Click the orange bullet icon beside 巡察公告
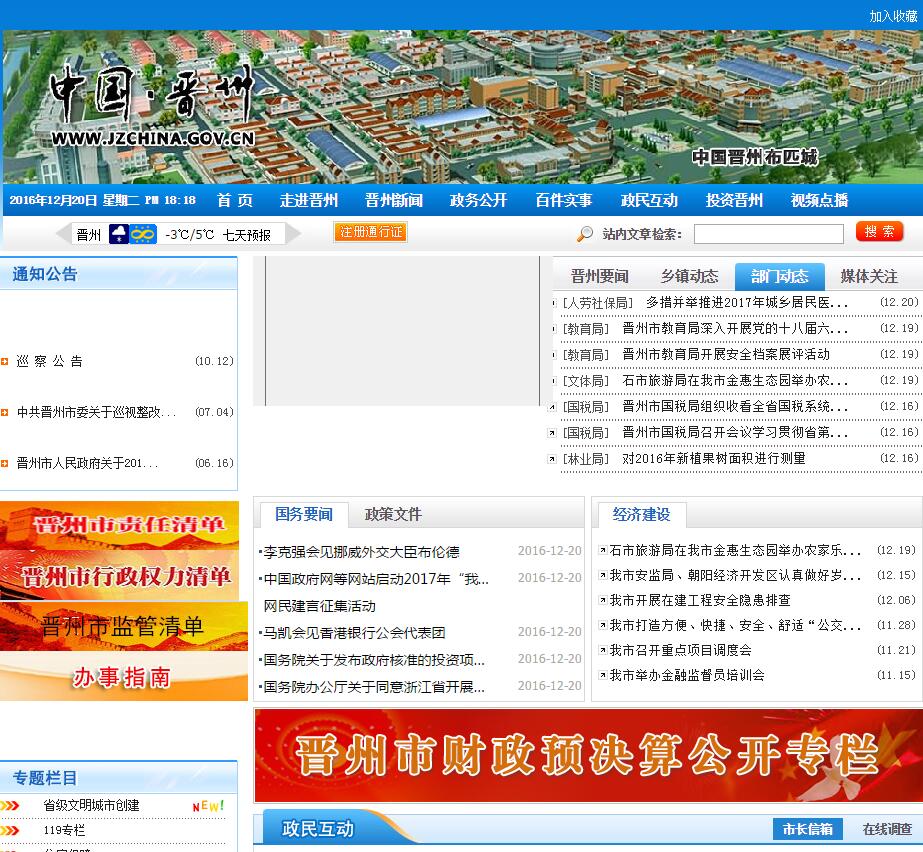923x852 pixels. tap(5, 362)
